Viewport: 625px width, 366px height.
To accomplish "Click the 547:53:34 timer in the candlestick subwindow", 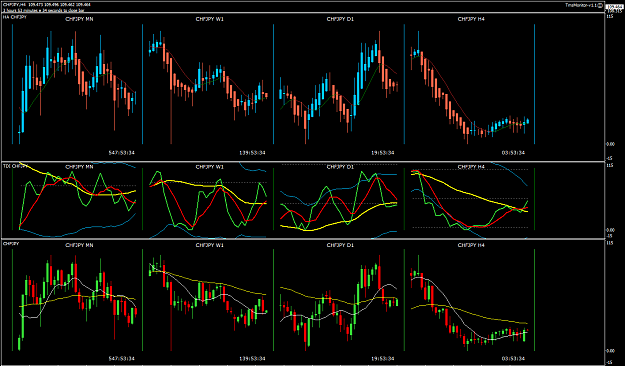I will click(122, 358).
